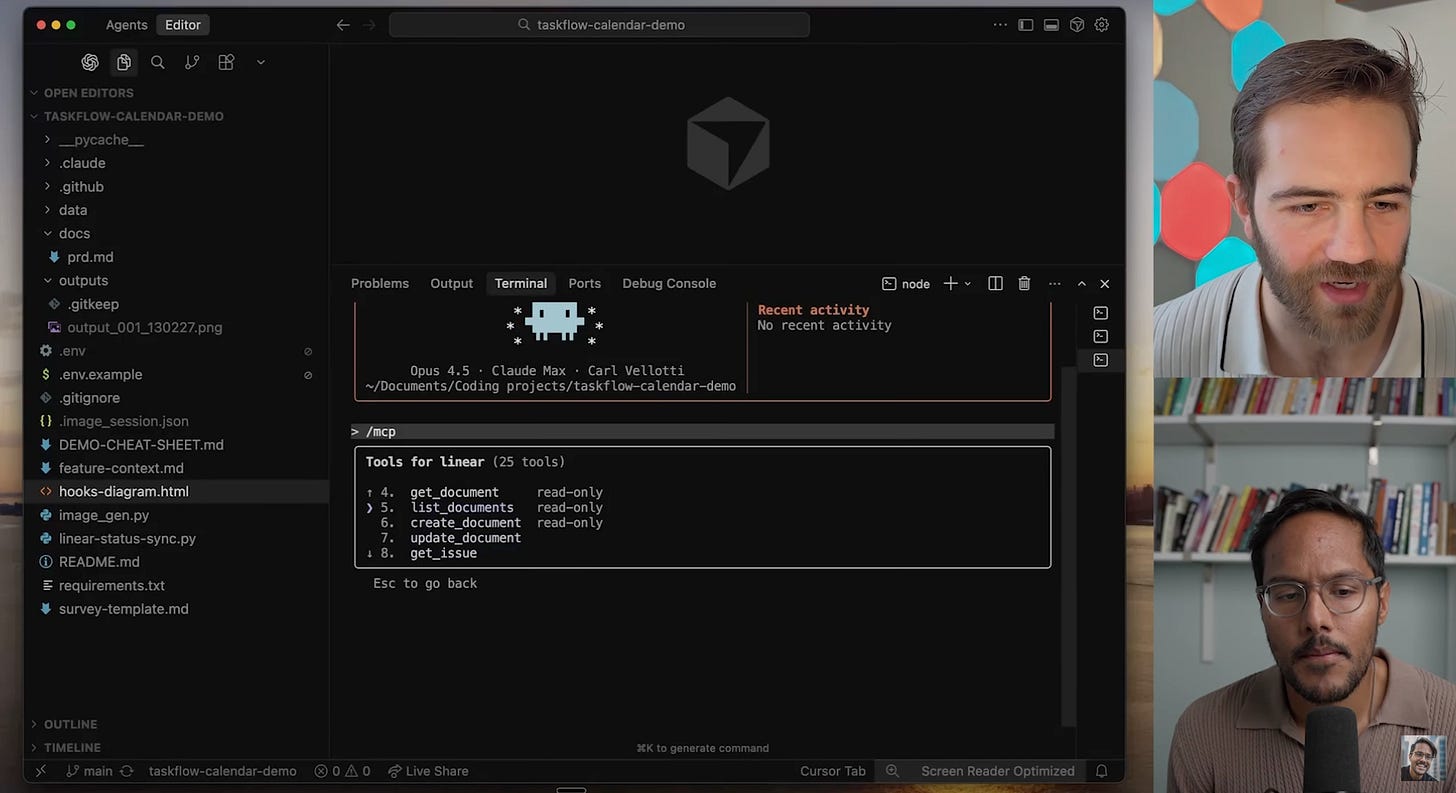Open the requirements.txt file
1456x793 pixels.
[x=112, y=585]
